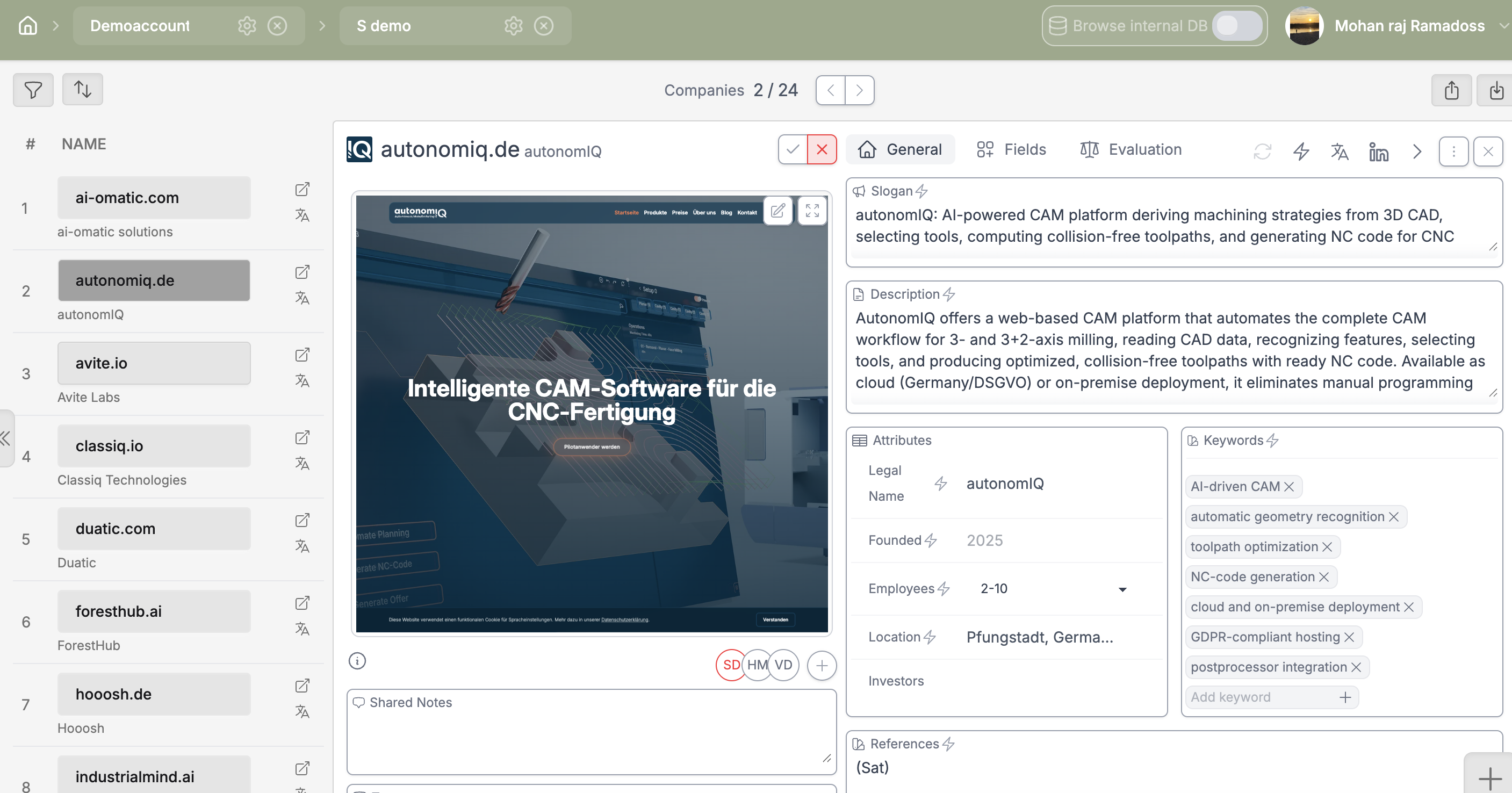Viewport: 1512px width, 793px height.
Task: Select ai-omatic.com in company list
Action: (154, 198)
